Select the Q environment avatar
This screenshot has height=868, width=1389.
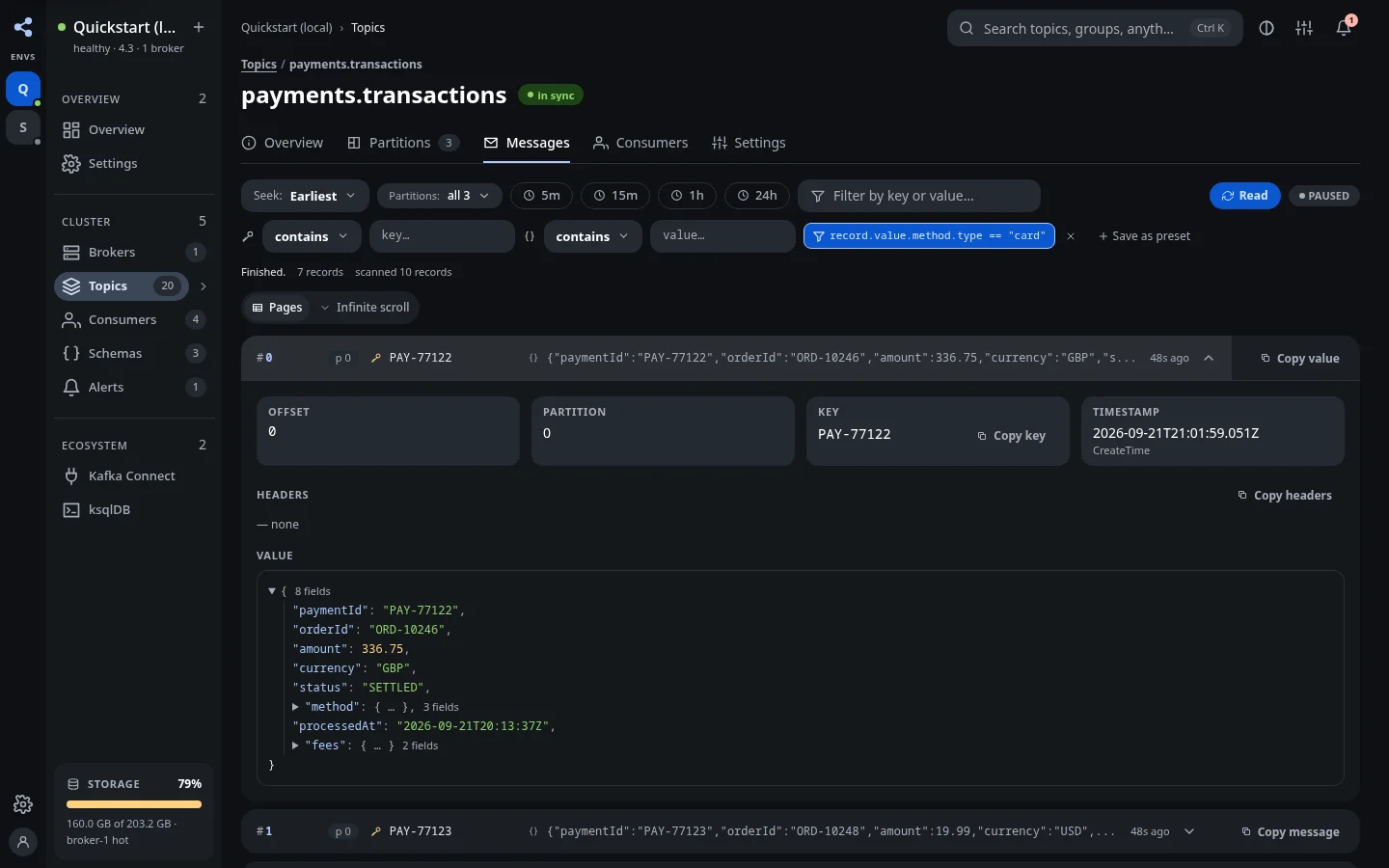[23, 89]
